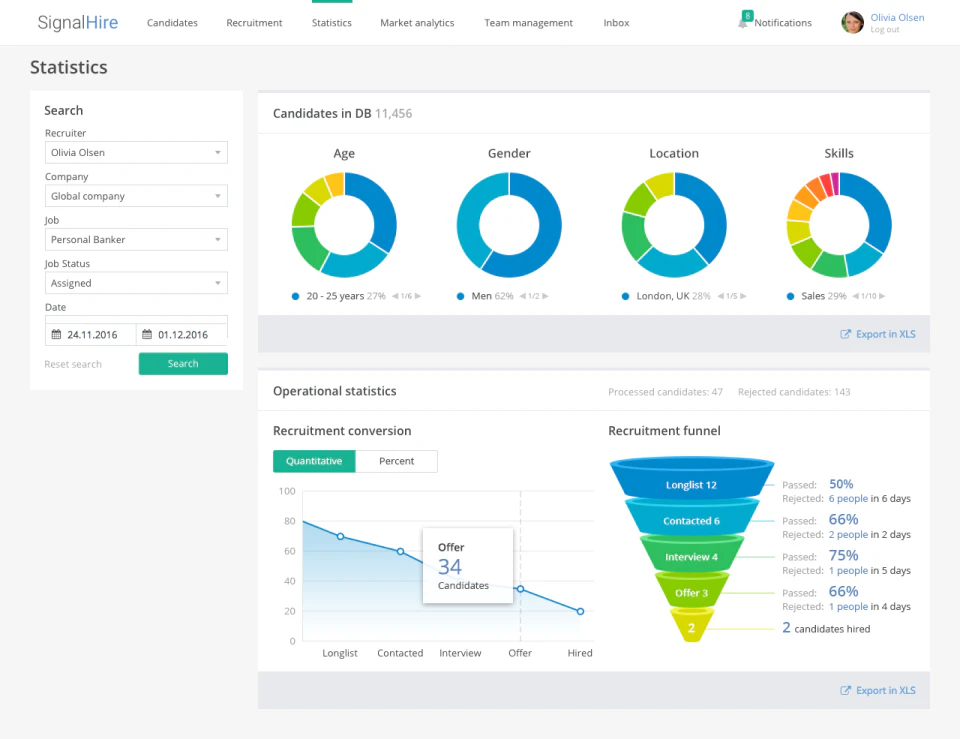Screen dimensions: 960x739
Task: Click the Notifications bell icon
Action: tap(743, 22)
